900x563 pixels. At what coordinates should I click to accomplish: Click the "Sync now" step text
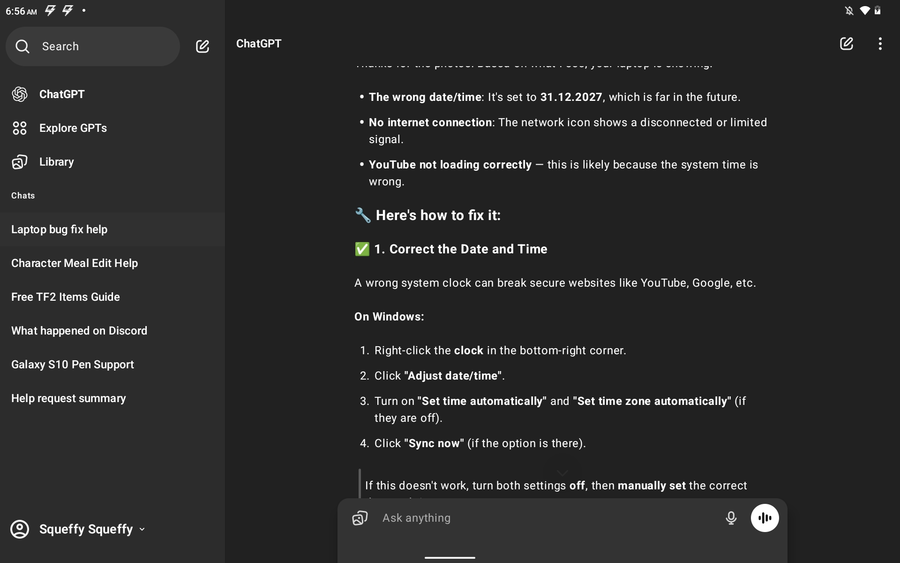[x=434, y=444]
